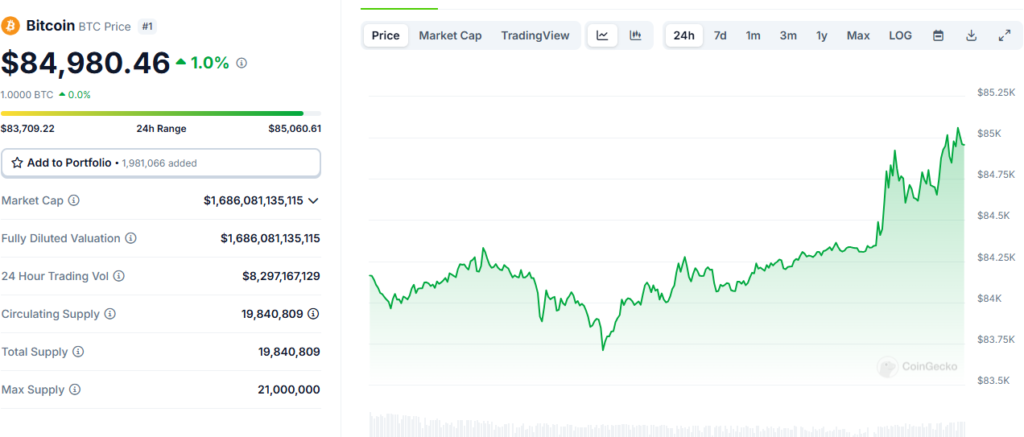Image resolution: width=1024 pixels, height=437 pixels.
Task: Click the 1.0000 BTC conversion text
Action: (x=27, y=95)
